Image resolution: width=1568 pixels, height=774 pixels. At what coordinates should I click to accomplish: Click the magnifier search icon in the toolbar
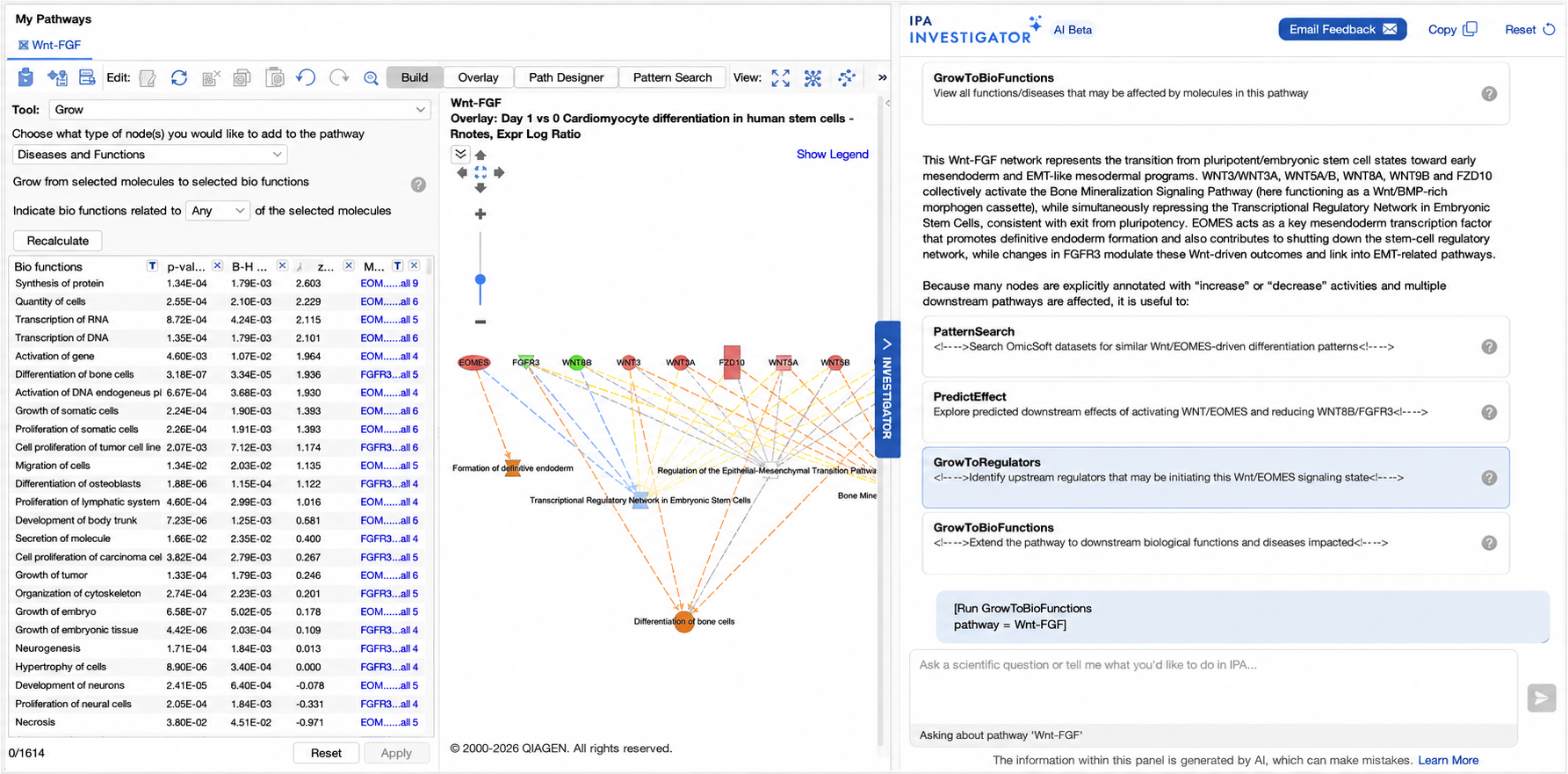[x=371, y=78]
